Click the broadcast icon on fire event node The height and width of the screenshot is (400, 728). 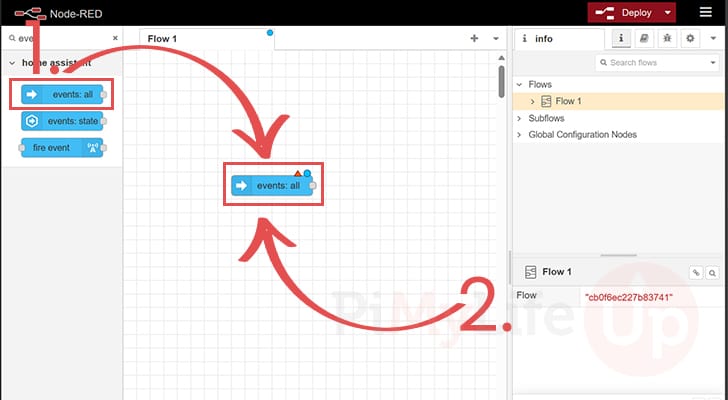[x=93, y=148]
